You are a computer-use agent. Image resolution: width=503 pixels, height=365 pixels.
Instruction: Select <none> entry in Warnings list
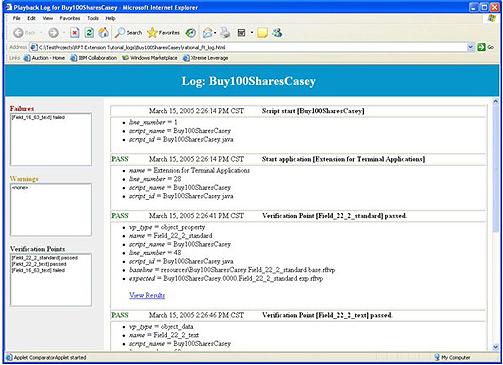[20, 188]
